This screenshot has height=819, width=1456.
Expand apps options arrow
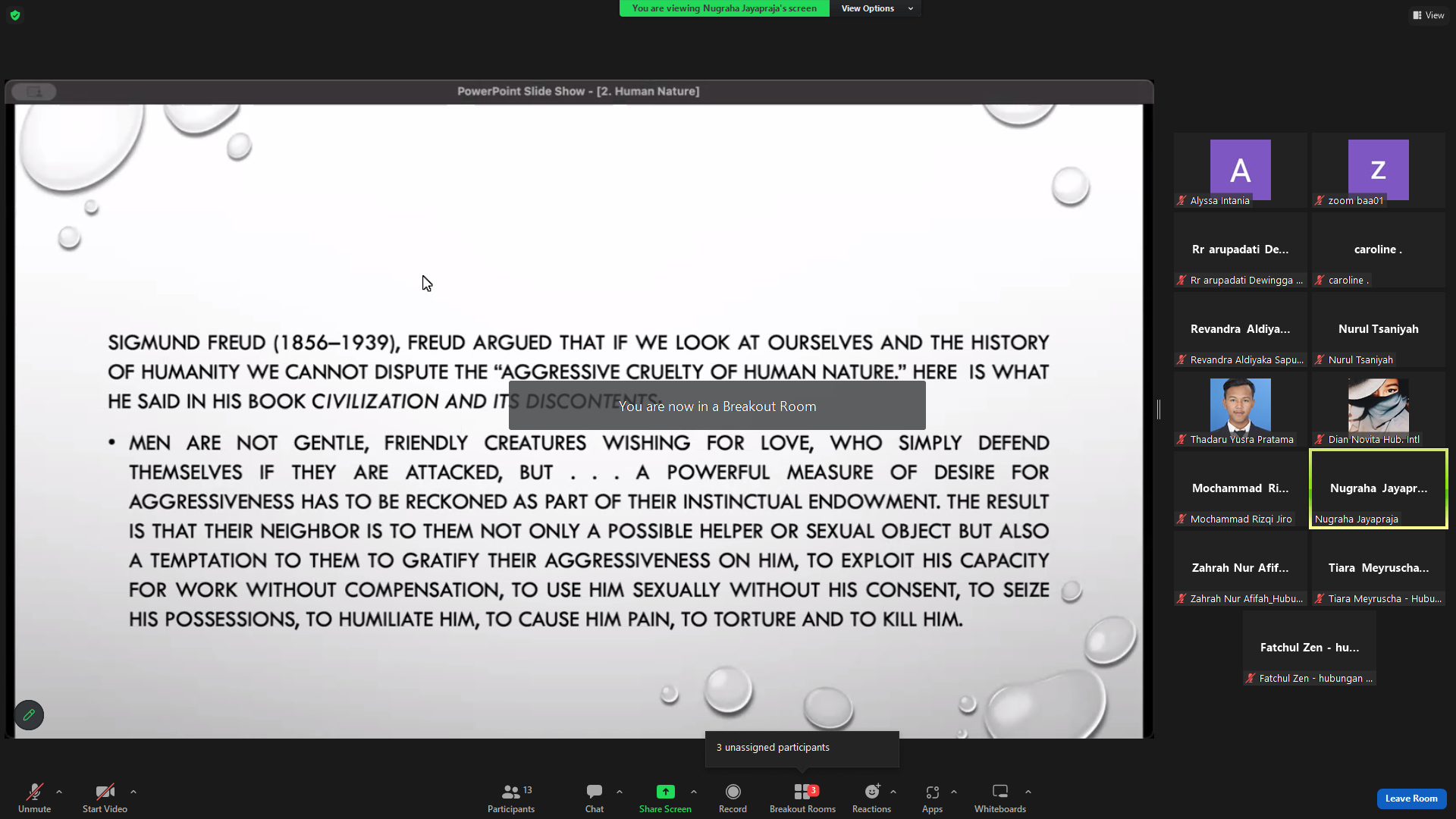click(954, 792)
